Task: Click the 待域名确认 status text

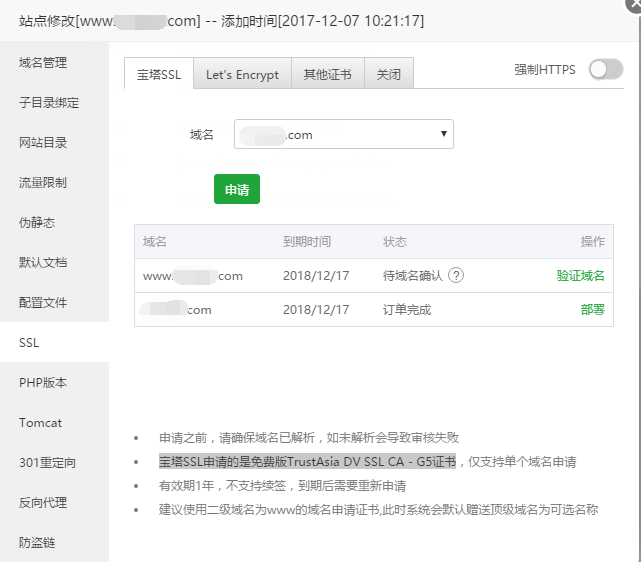Action: (412, 275)
